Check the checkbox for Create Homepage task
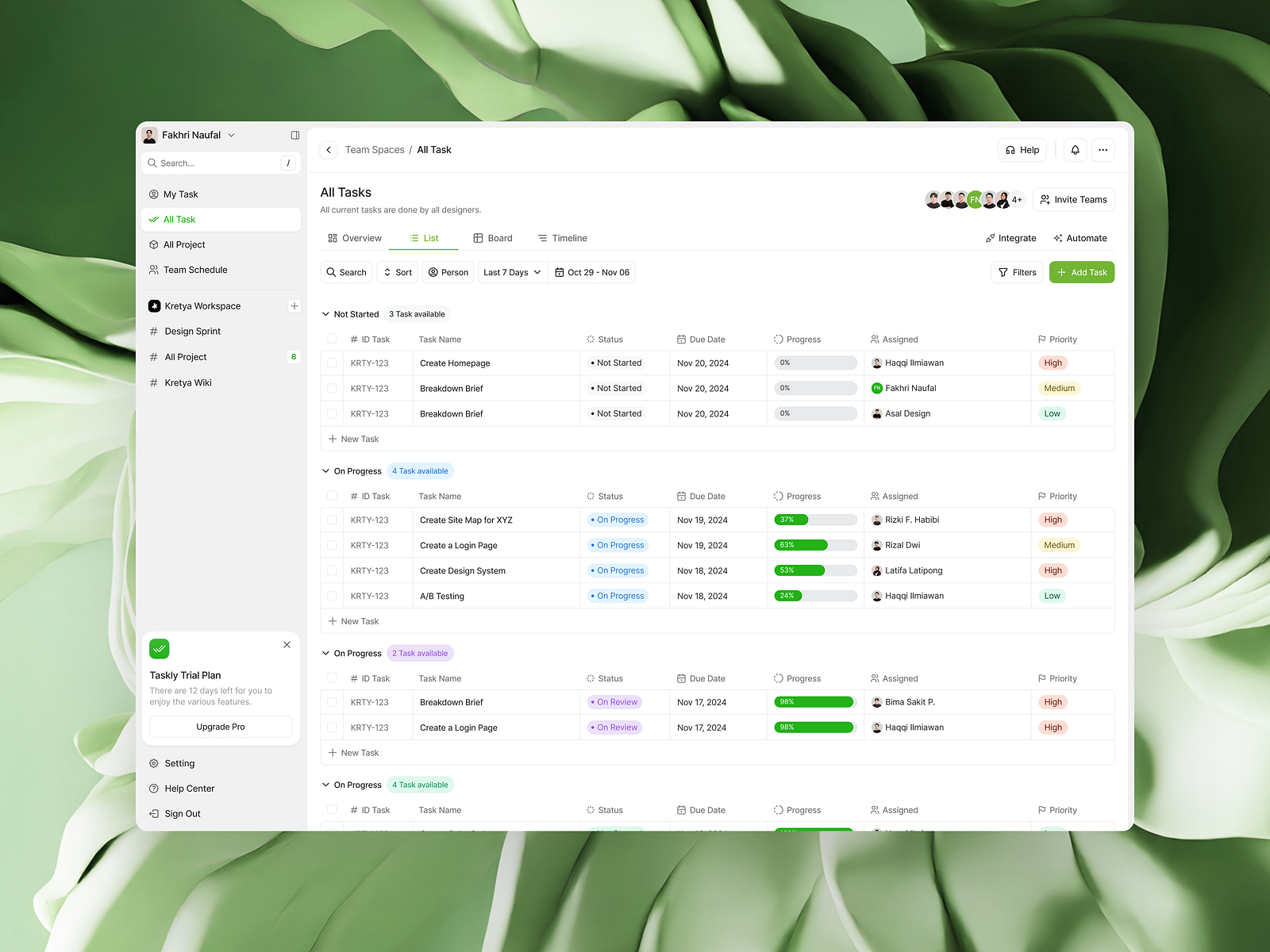 pyautogui.click(x=332, y=363)
